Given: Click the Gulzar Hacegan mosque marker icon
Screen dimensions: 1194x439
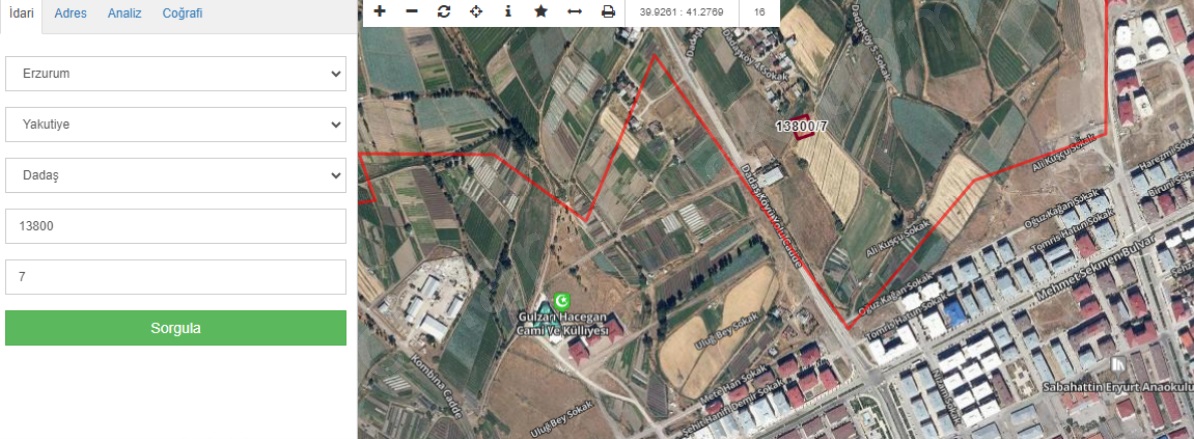Looking at the screenshot, I should pos(562,301).
